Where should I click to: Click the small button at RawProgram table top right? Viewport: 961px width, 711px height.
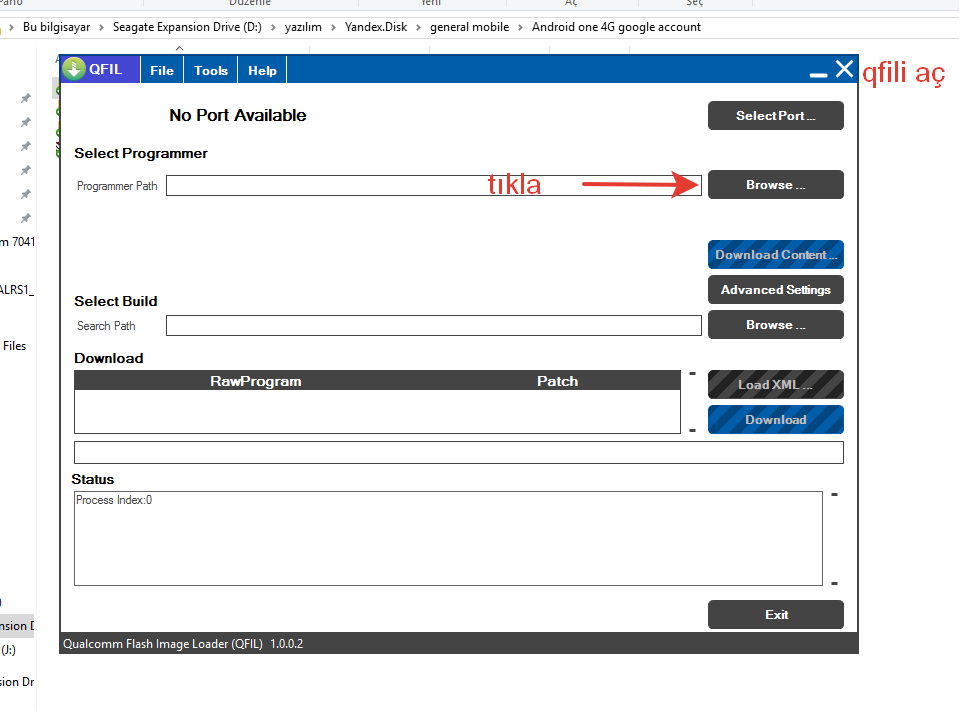pos(692,373)
